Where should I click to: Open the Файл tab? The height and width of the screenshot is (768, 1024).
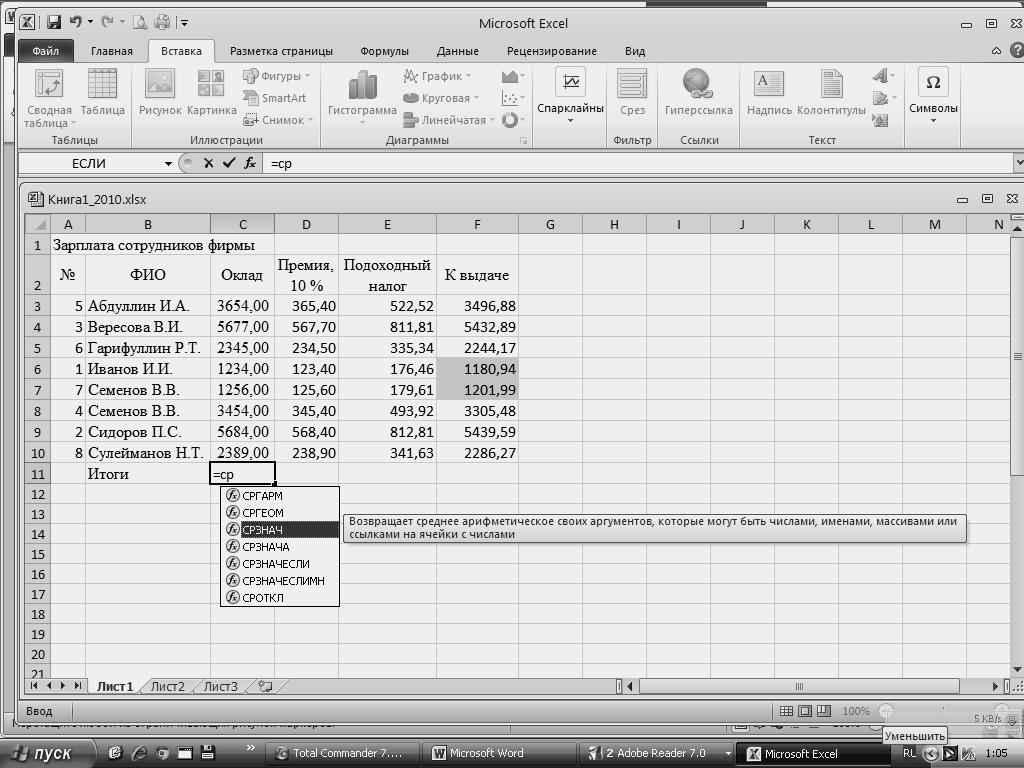pos(45,51)
